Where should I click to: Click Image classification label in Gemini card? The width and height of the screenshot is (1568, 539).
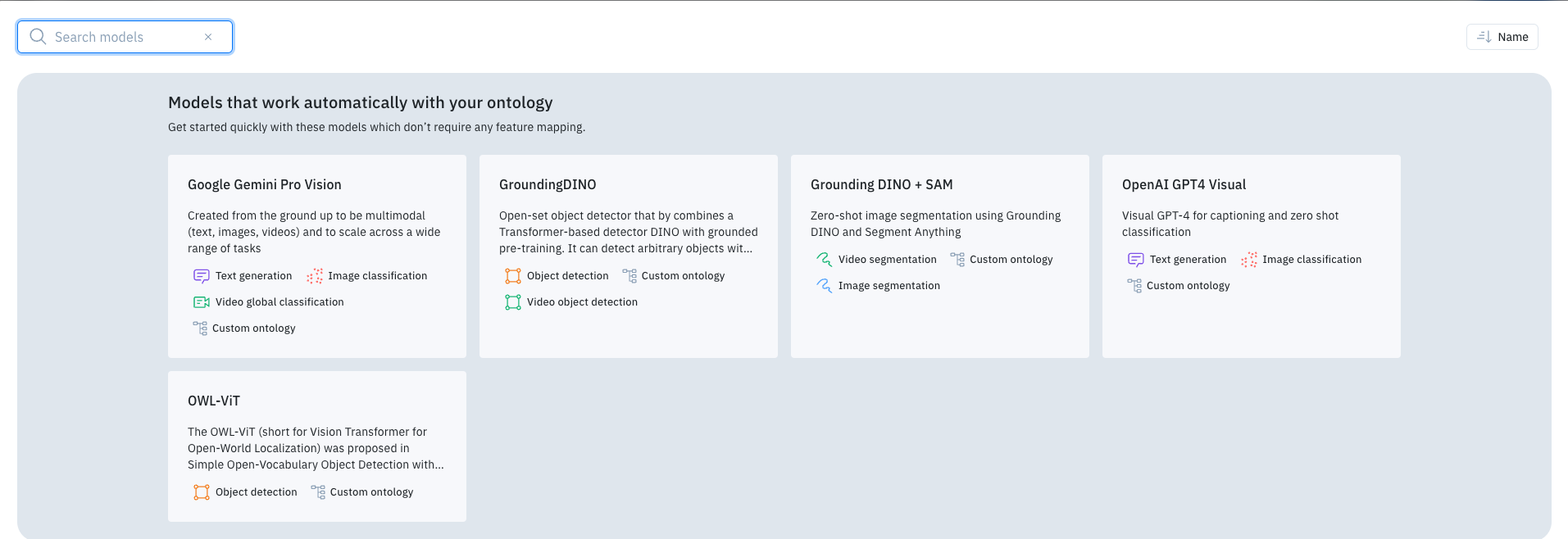[377, 276]
